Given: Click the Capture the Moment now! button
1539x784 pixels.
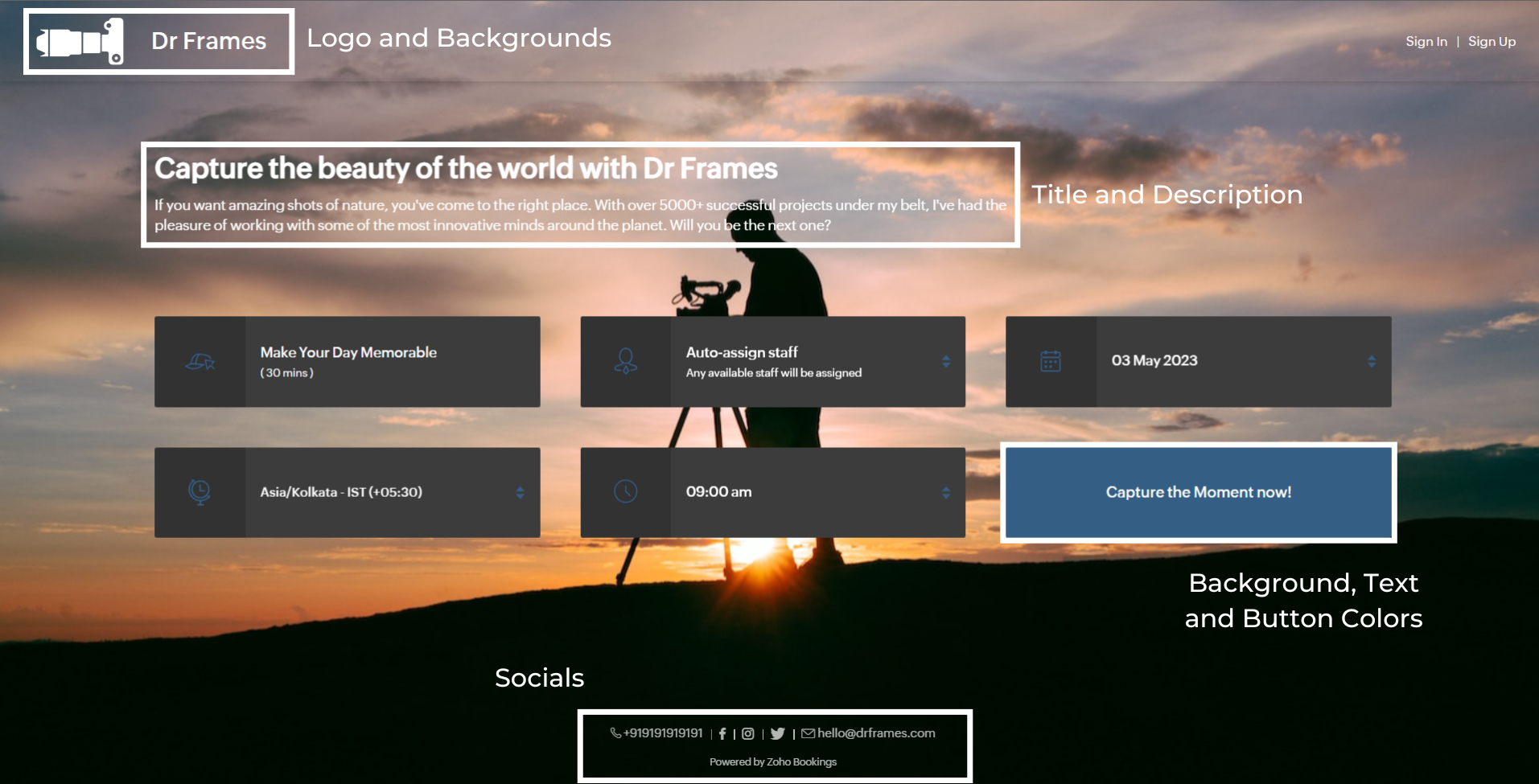Looking at the screenshot, I should (x=1199, y=492).
